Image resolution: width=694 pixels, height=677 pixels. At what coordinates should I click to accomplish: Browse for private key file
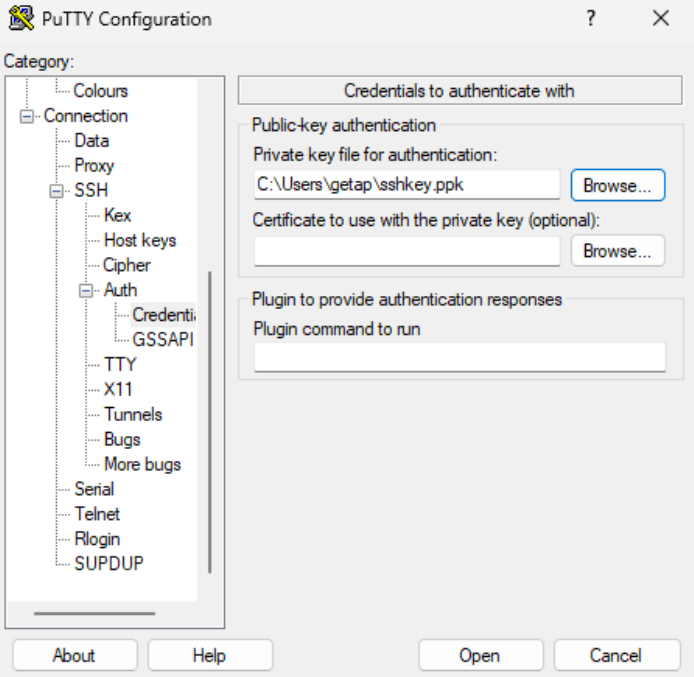617,185
